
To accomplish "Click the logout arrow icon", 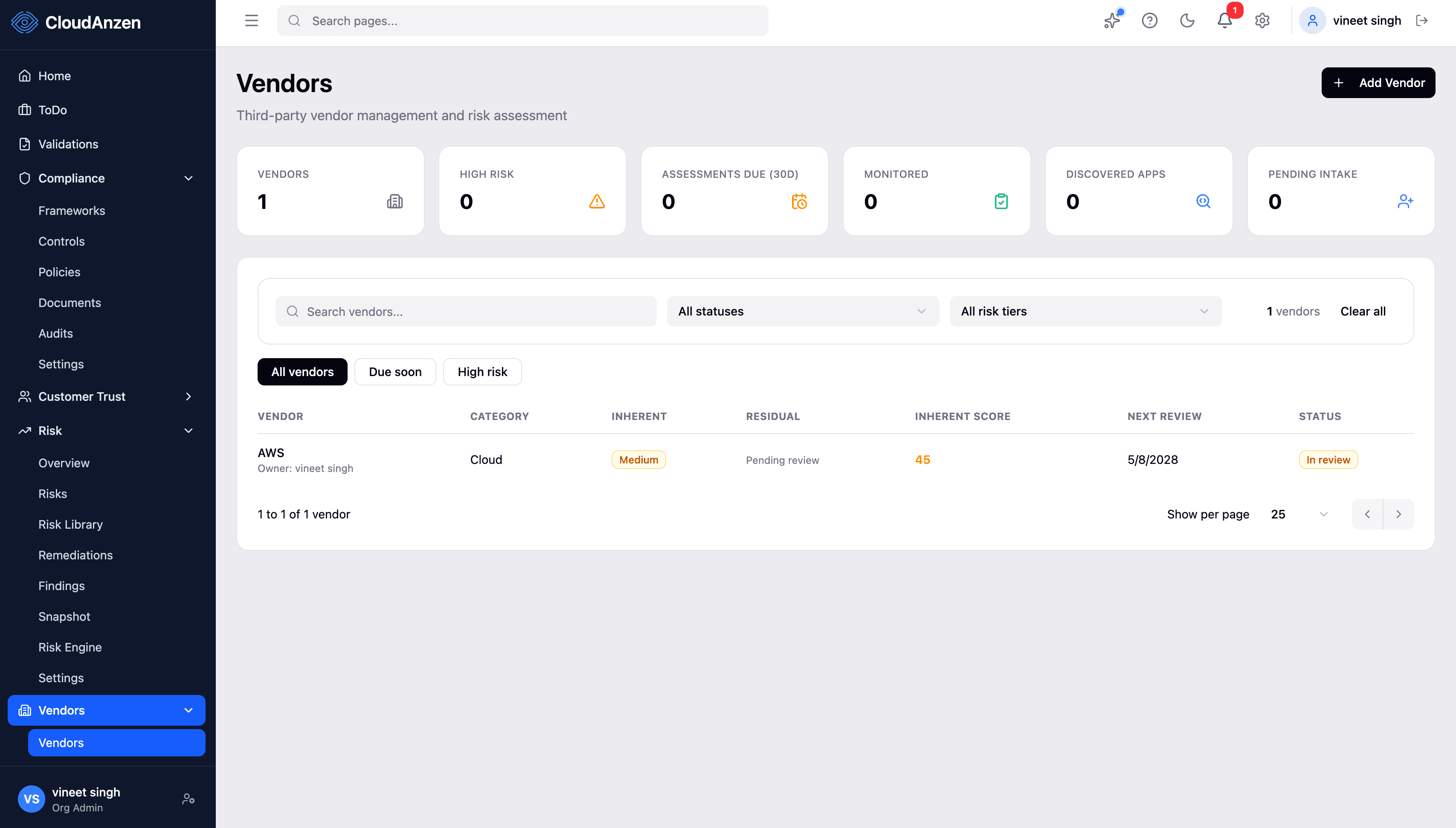I will tap(1422, 21).
